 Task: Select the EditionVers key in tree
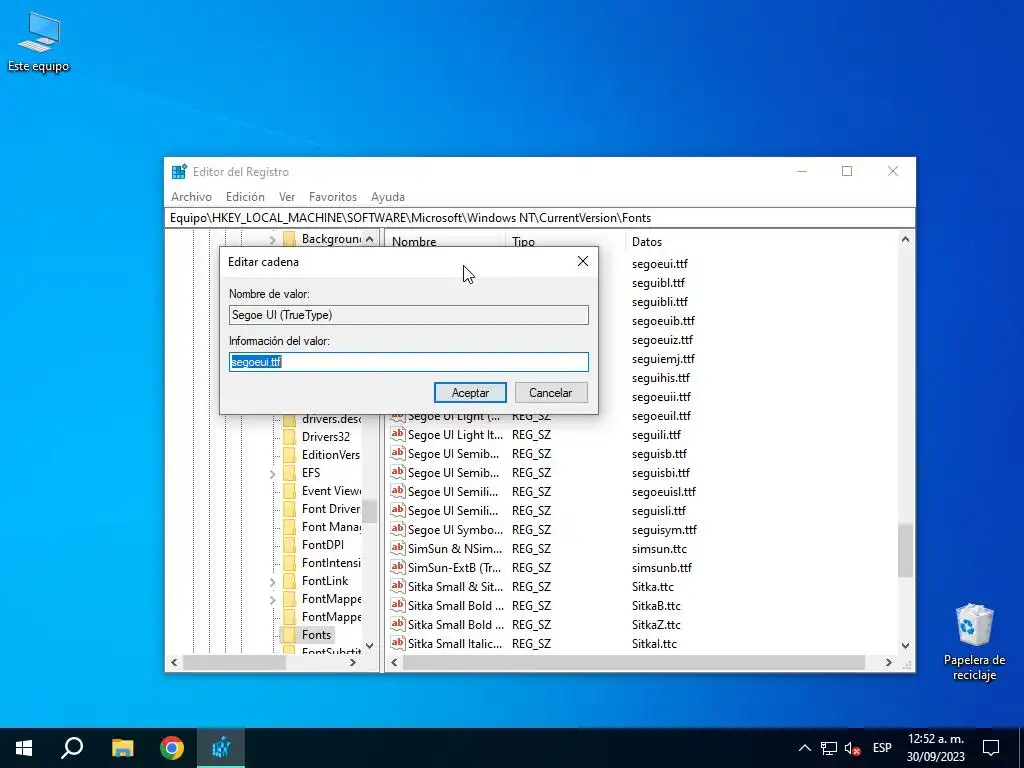tap(330, 455)
